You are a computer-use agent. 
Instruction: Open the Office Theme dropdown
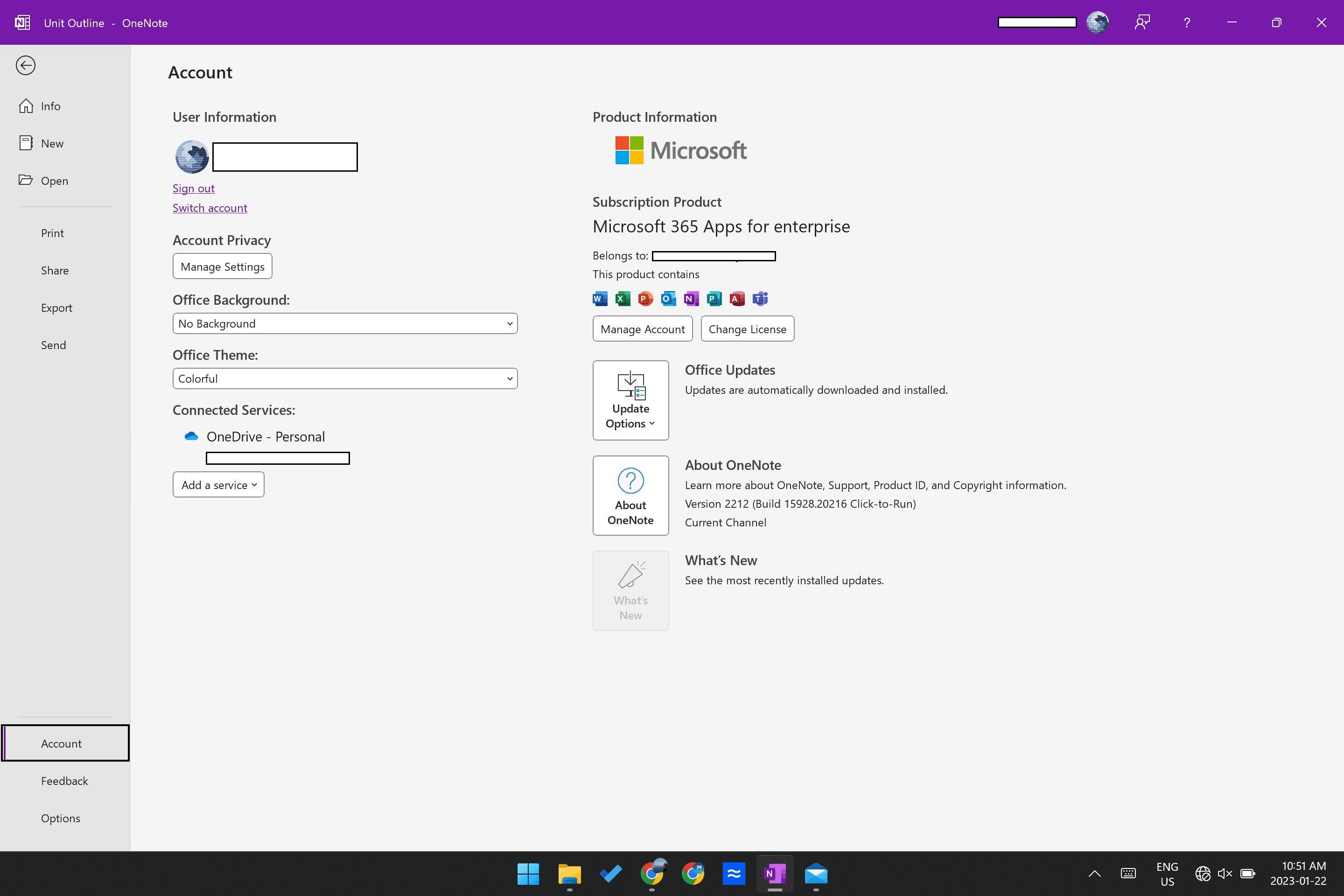click(344, 378)
